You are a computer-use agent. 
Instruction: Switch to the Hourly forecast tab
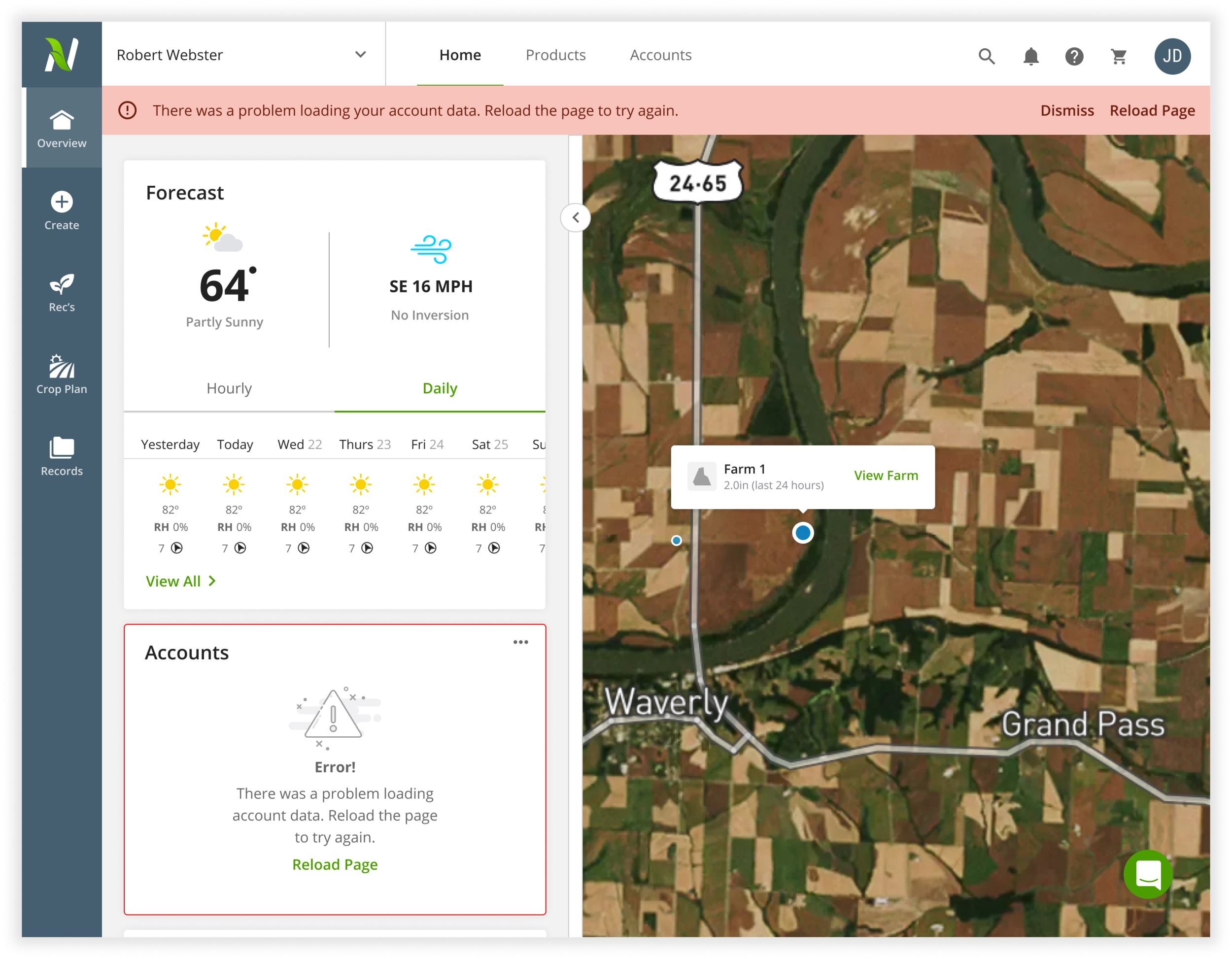tap(229, 388)
